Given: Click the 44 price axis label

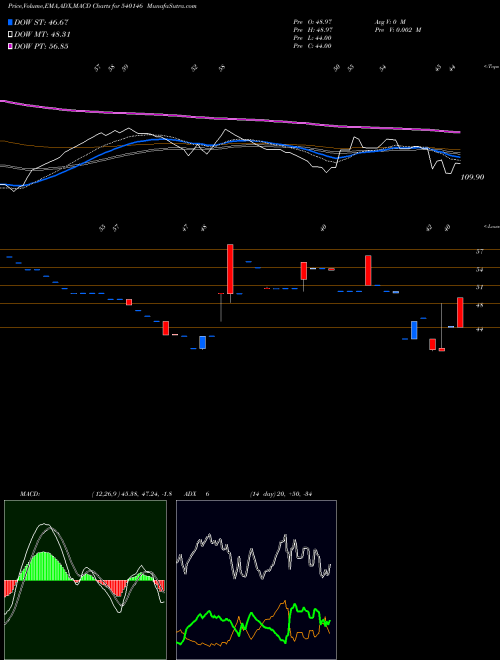Looking at the screenshot, I should tap(479, 330).
